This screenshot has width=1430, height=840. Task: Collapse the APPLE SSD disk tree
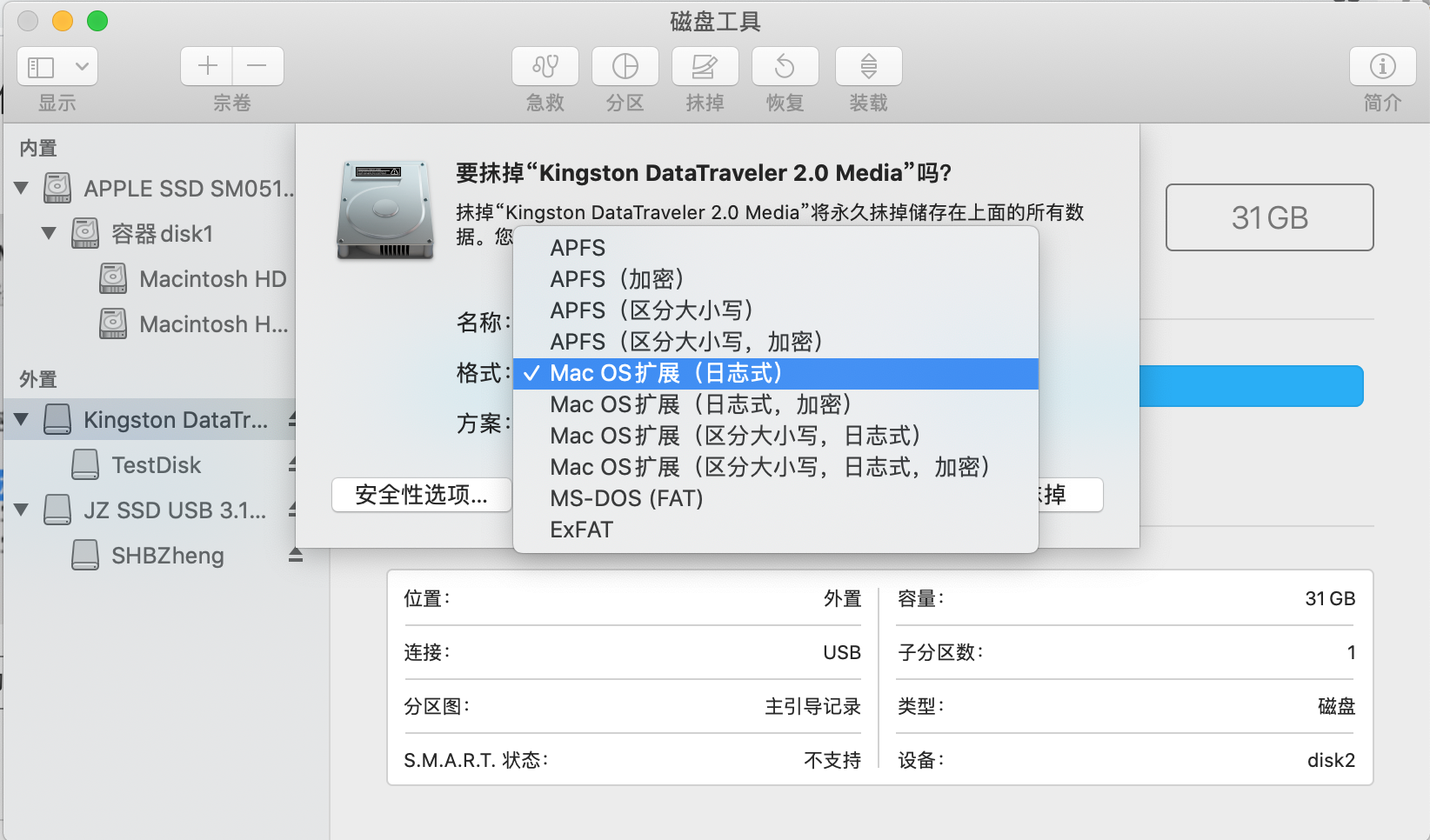tap(22, 188)
